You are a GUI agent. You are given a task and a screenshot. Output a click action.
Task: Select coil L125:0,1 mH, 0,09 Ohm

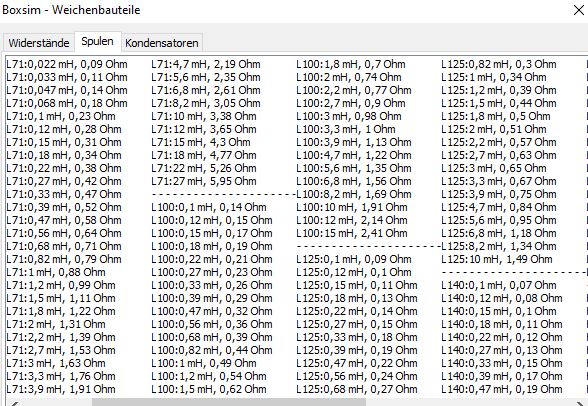[x=354, y=259]
